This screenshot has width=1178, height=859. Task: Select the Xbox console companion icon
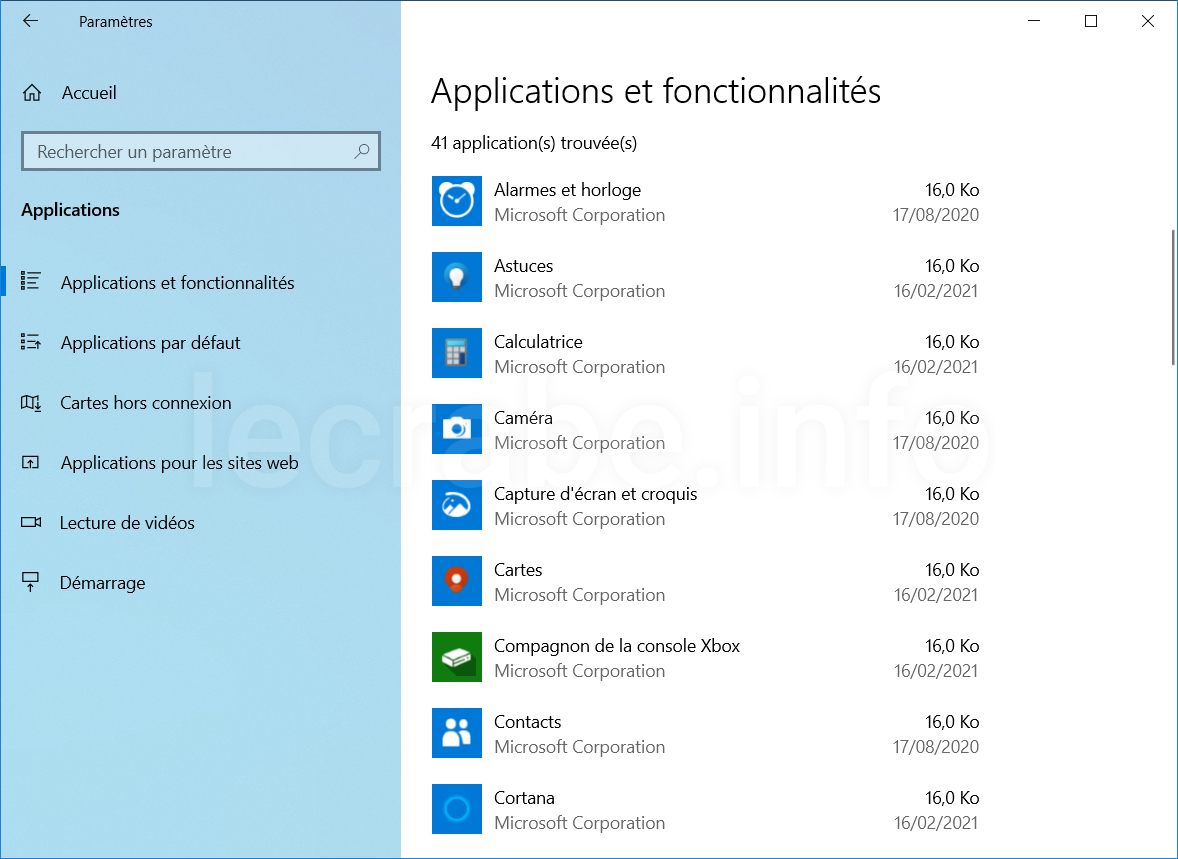tap(457, 657)
